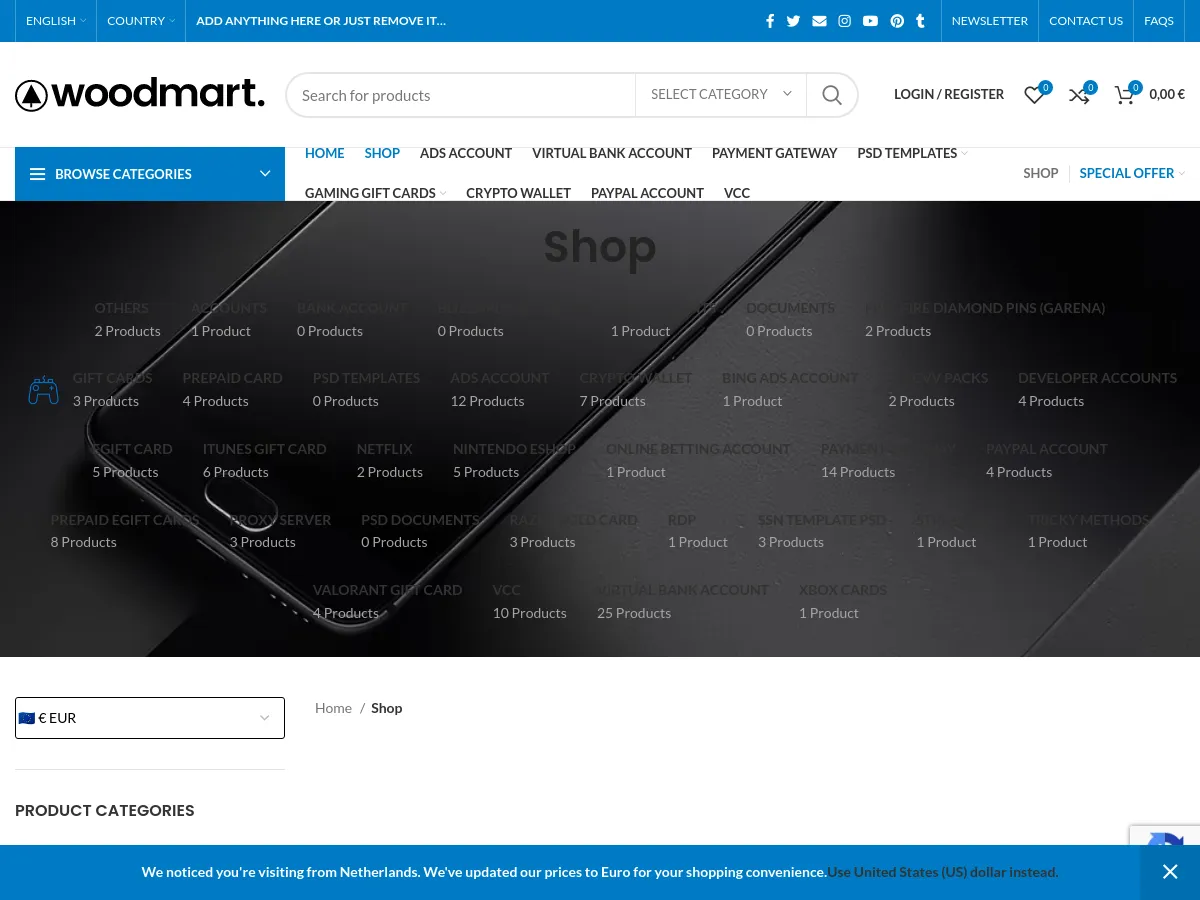Image resolution: width=1200 pixels, height=900 pixels.
Task: Click Login / Register link
Action: pos(948,94)
